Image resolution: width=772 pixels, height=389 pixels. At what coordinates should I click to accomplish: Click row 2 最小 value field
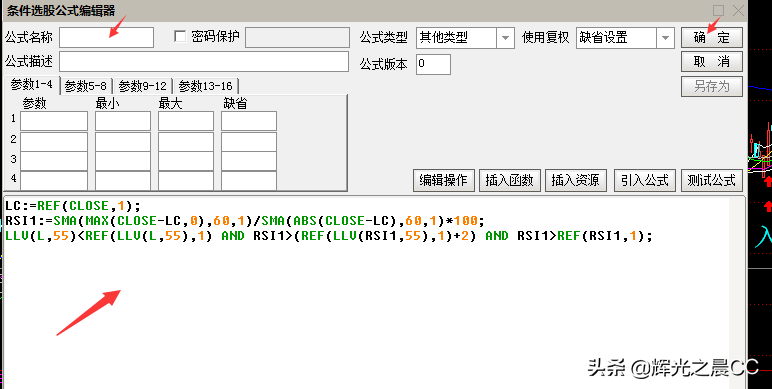pos(123,142)
